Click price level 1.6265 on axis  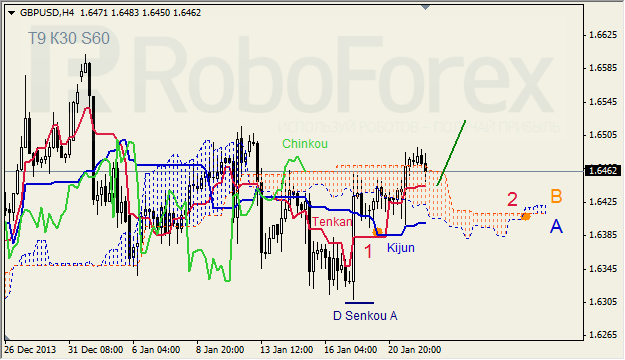pos(603,335)
